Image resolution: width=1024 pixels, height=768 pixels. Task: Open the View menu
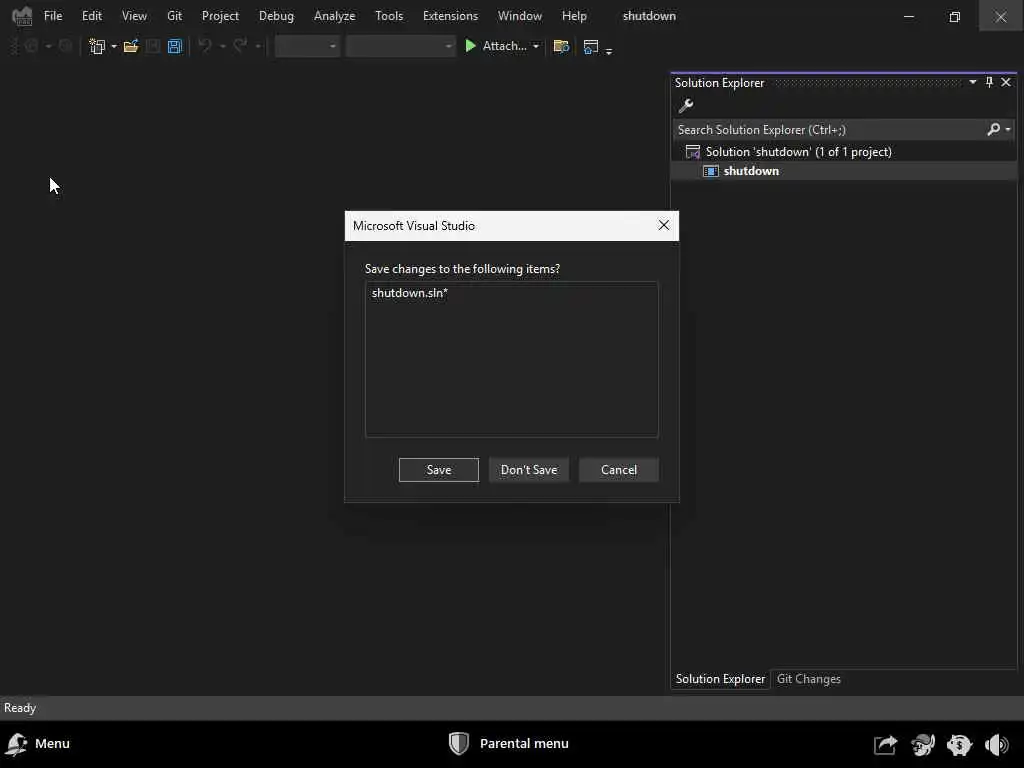134,16
